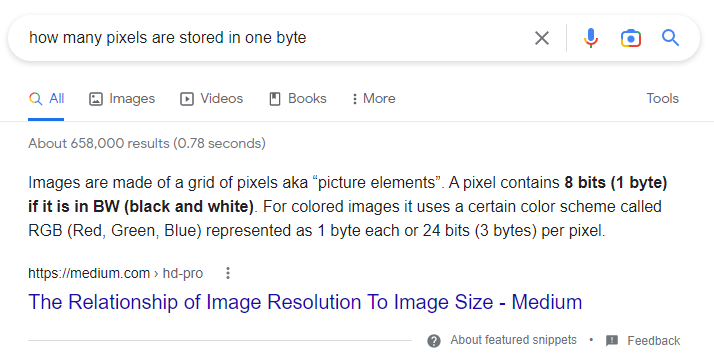The height and width of the screenshot is (362, 714).
Task: Click the Feedback link text
Action: point(653,341)
